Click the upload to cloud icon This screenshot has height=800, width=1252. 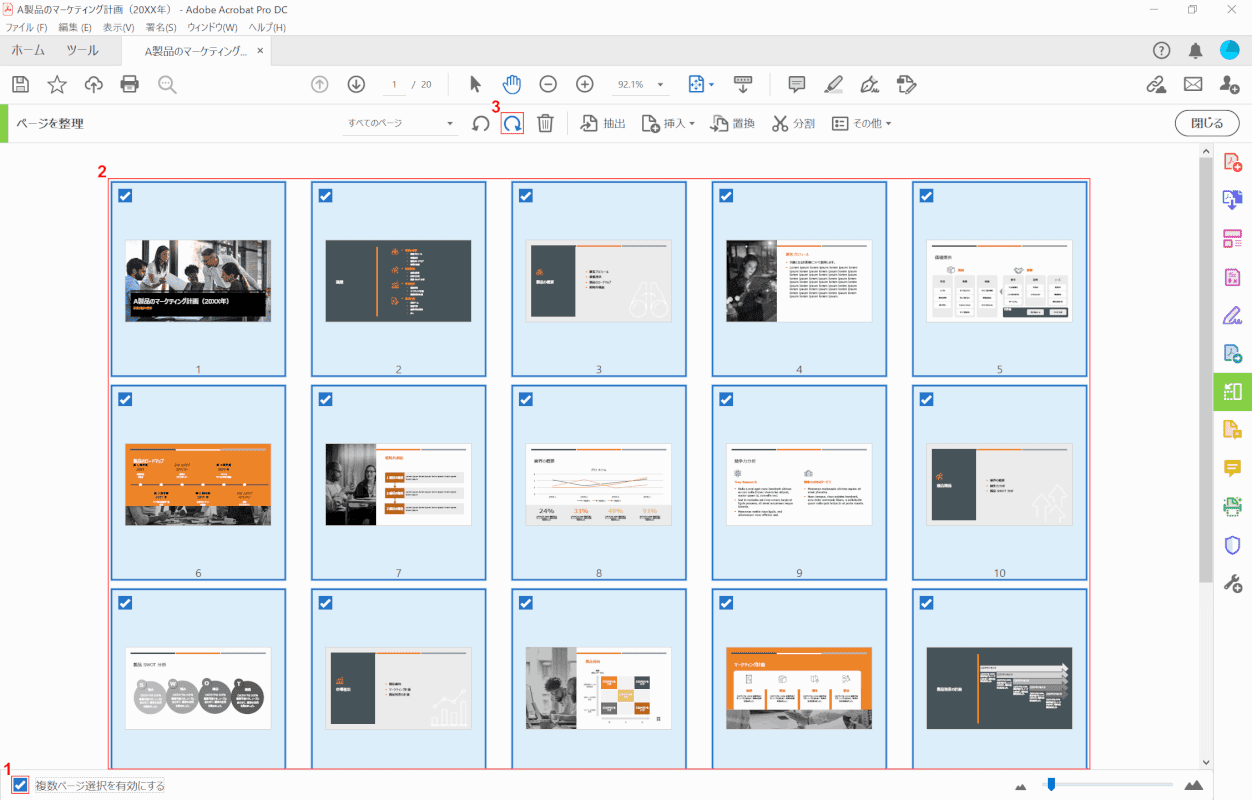[93, 85]
